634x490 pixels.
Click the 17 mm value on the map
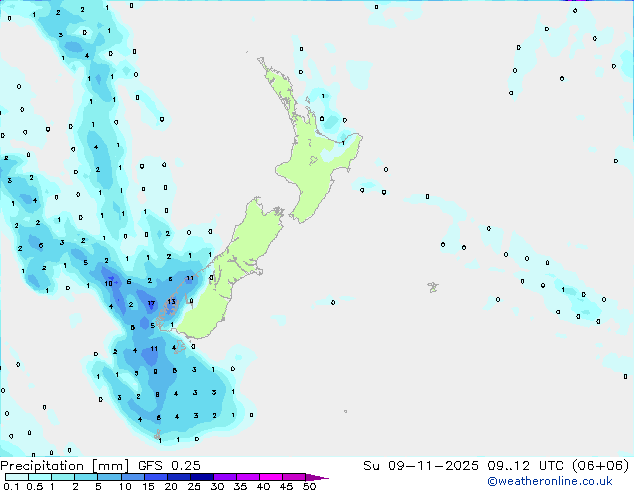[x=151, y=303]
